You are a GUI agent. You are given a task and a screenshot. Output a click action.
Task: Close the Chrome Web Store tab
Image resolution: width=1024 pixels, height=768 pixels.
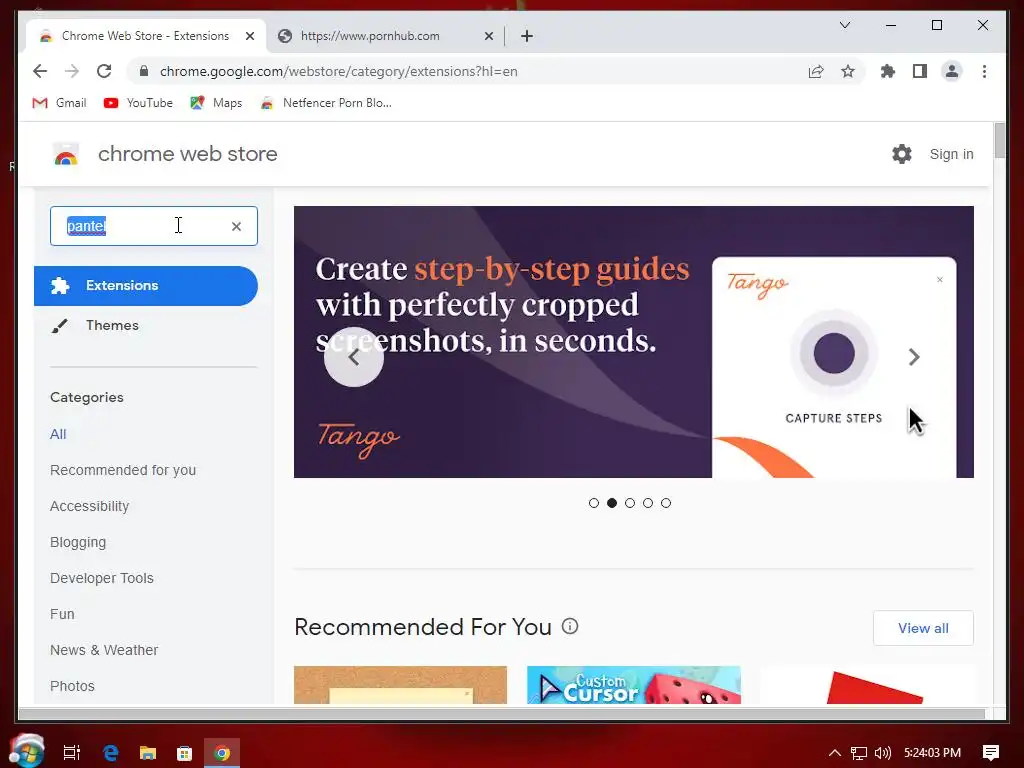click(249, 36)
